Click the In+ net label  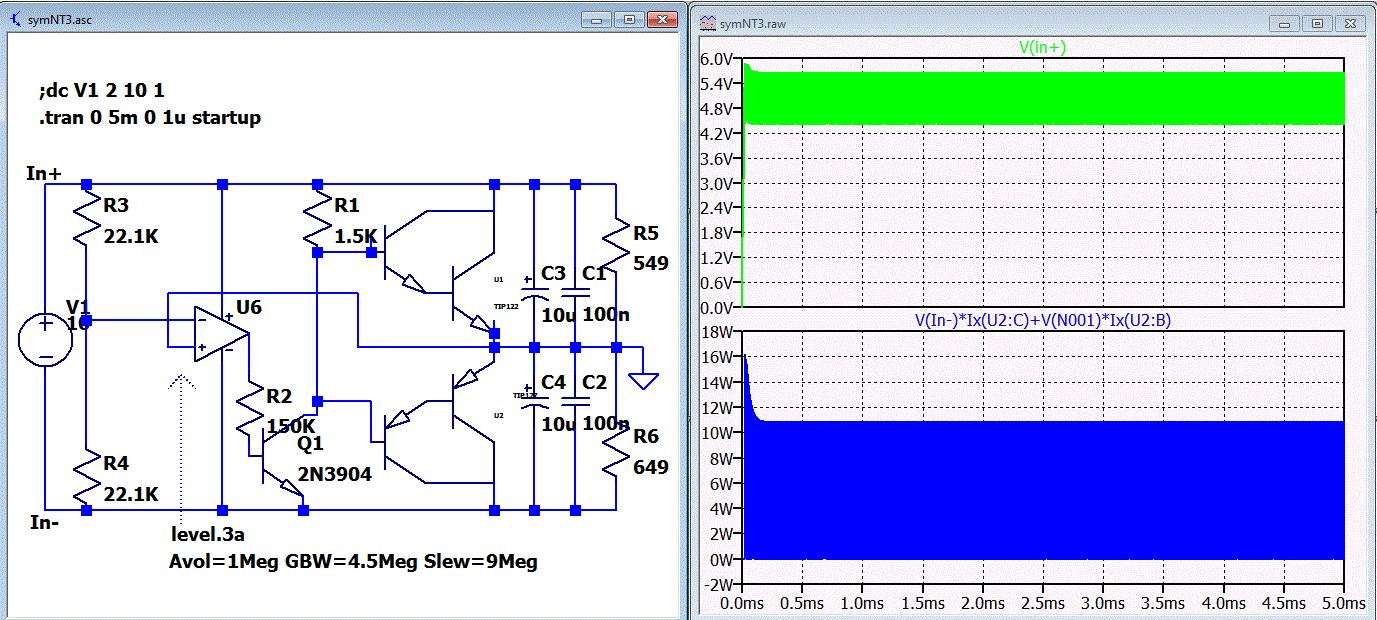(x=44, y=174)
